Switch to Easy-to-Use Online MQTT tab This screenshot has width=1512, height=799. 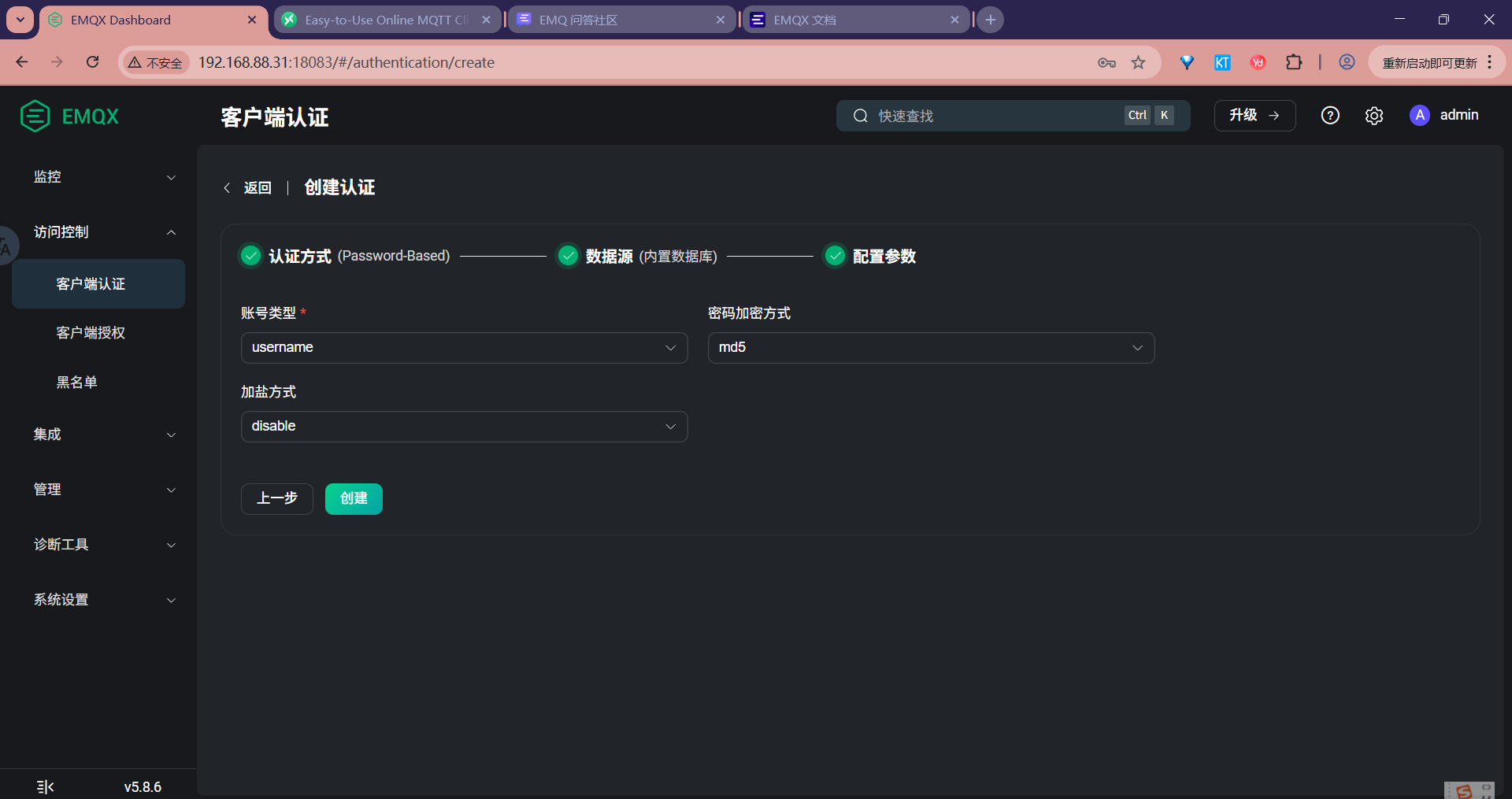(x=387, y=20)
